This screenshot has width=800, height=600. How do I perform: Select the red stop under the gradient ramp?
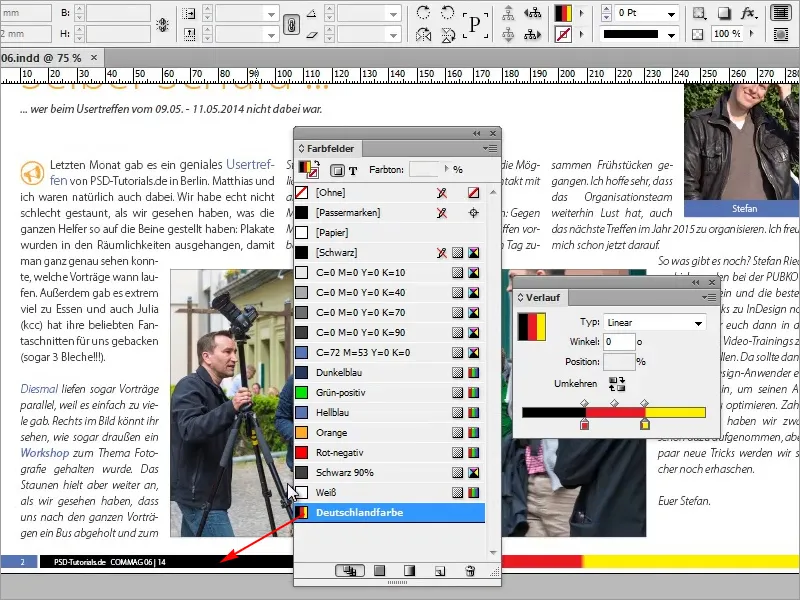[x=585, y=424]
